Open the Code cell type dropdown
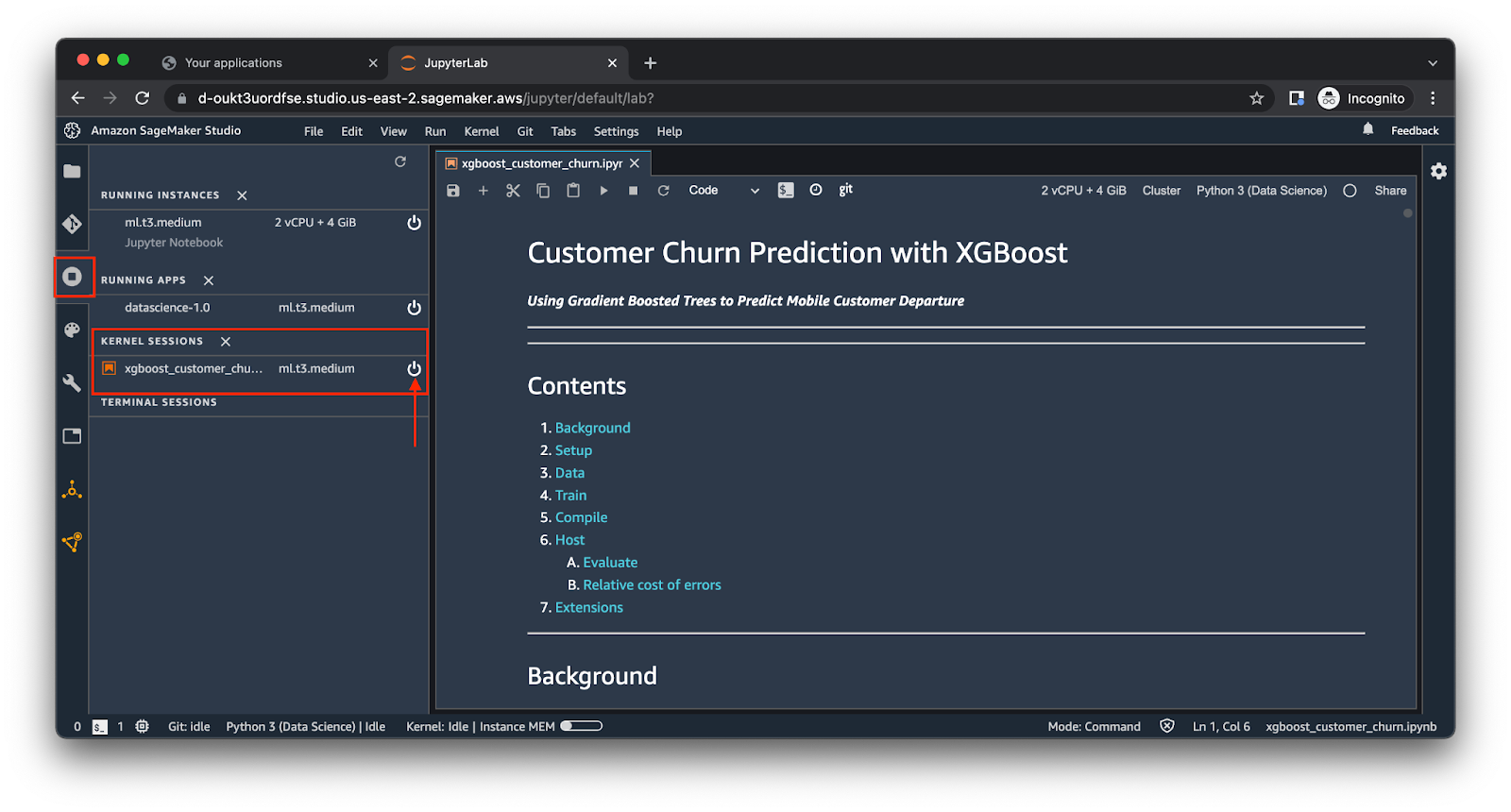 (x=723, y=191)
